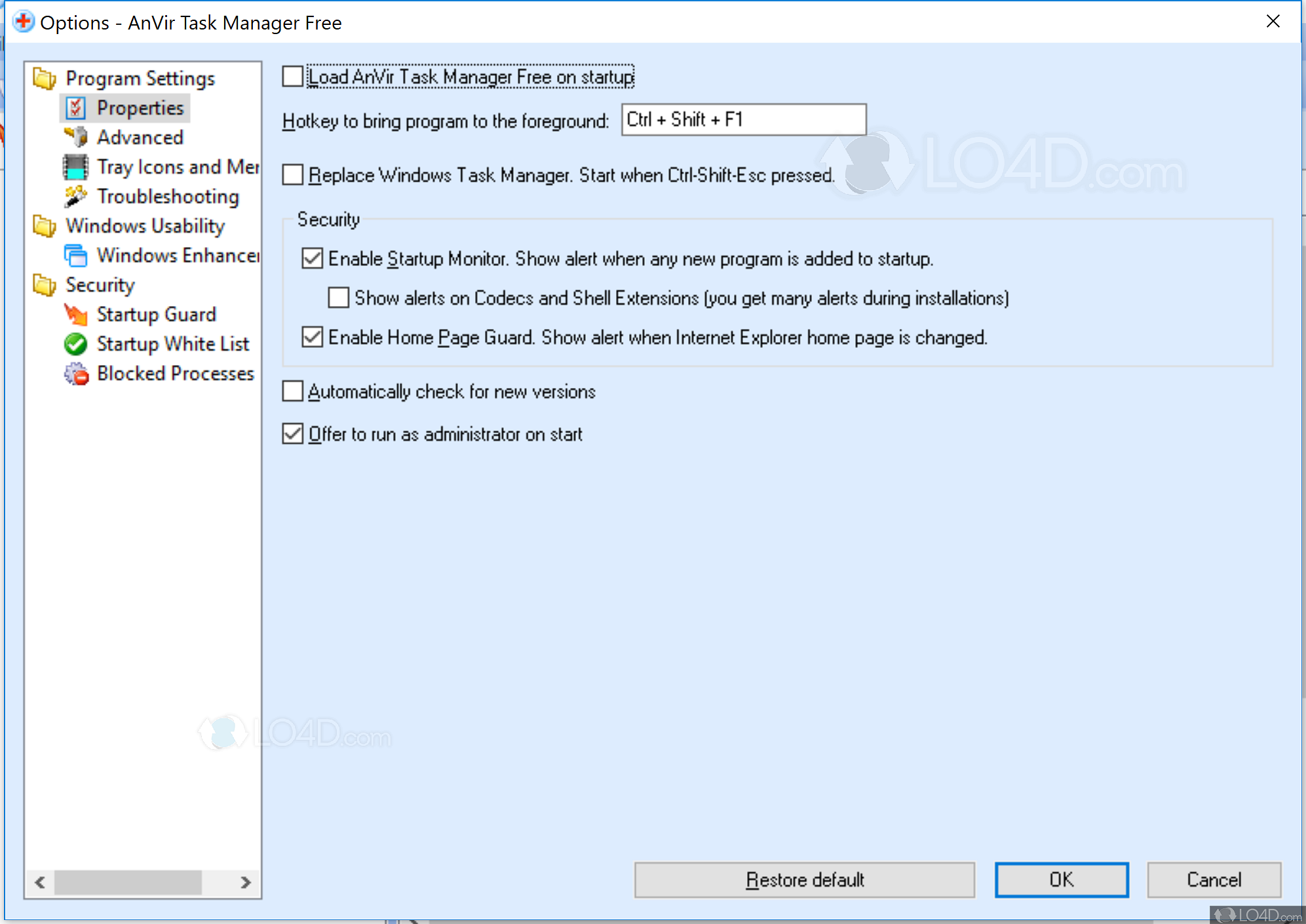Uncheck Offer to run as administrator

coord(293,434)
